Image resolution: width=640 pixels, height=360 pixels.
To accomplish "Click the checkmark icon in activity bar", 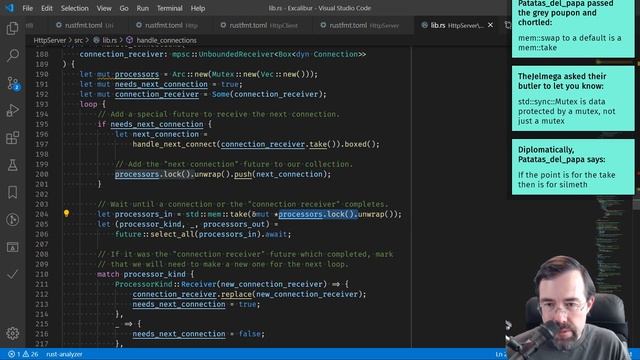I will [12, 274].
